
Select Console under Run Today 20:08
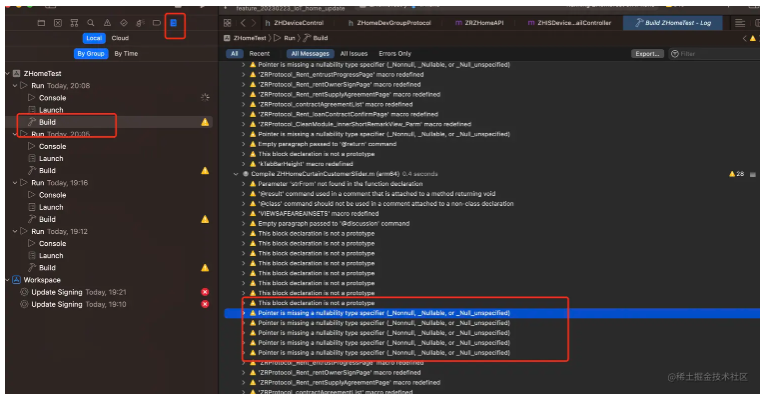point(52,97)
